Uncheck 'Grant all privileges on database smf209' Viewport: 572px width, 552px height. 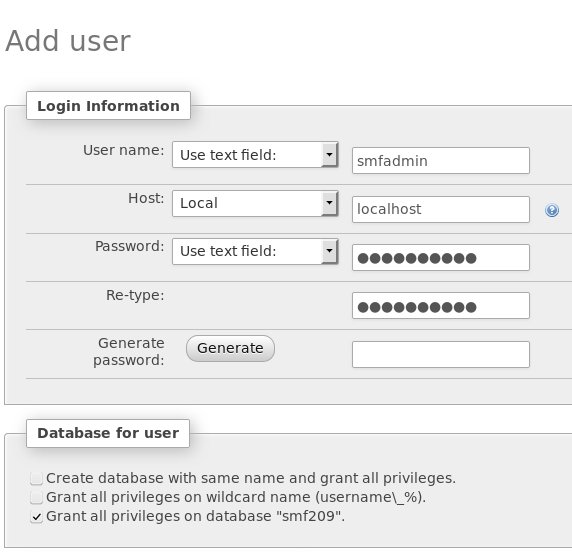(36, 517)
